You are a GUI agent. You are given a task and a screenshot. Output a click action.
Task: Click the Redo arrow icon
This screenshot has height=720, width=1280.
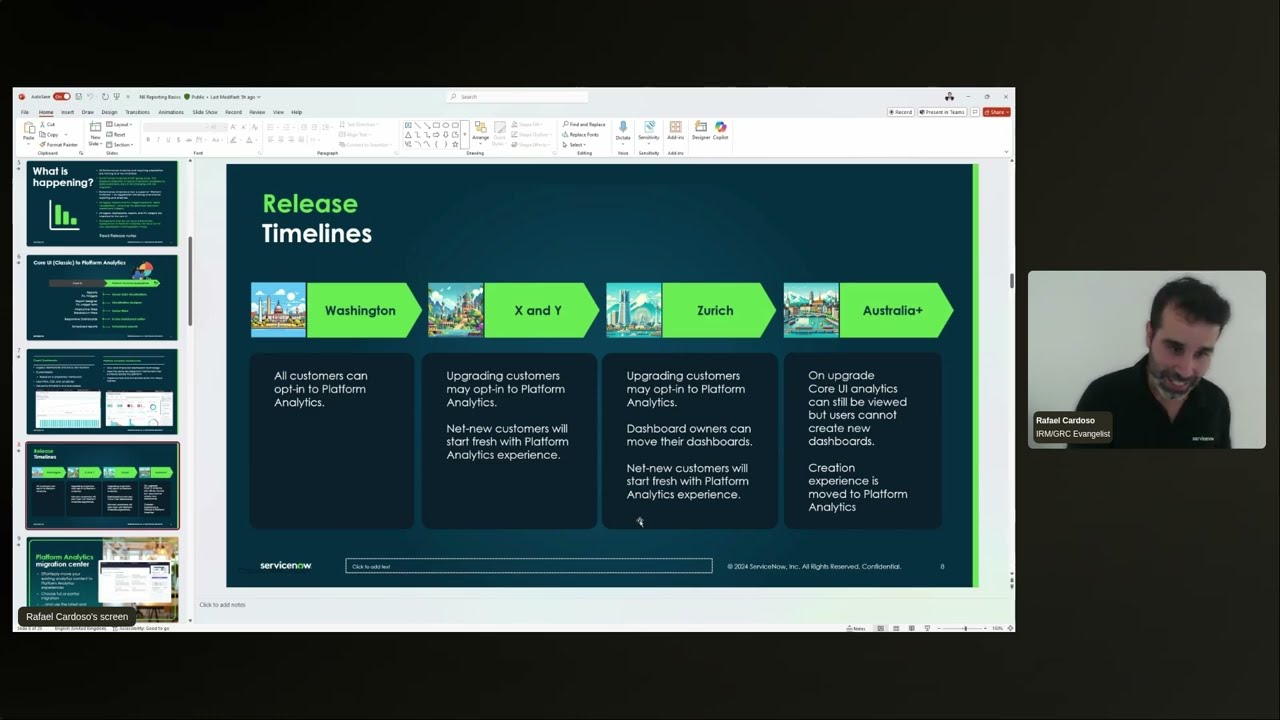click(105, 97)
